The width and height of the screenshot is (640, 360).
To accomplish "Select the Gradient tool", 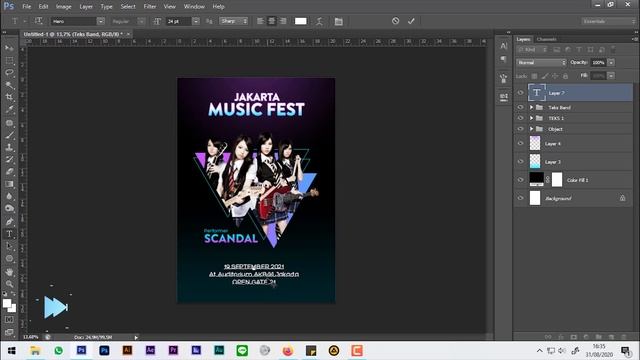I will [x=9, y=184].
